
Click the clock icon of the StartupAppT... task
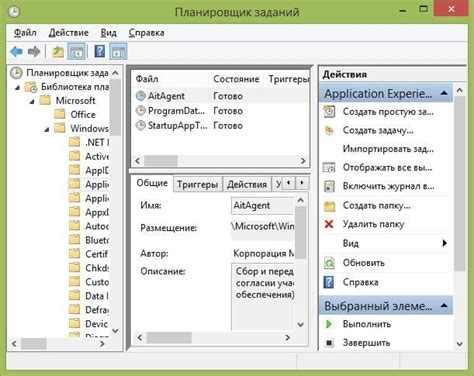click(x=141, y=126)
